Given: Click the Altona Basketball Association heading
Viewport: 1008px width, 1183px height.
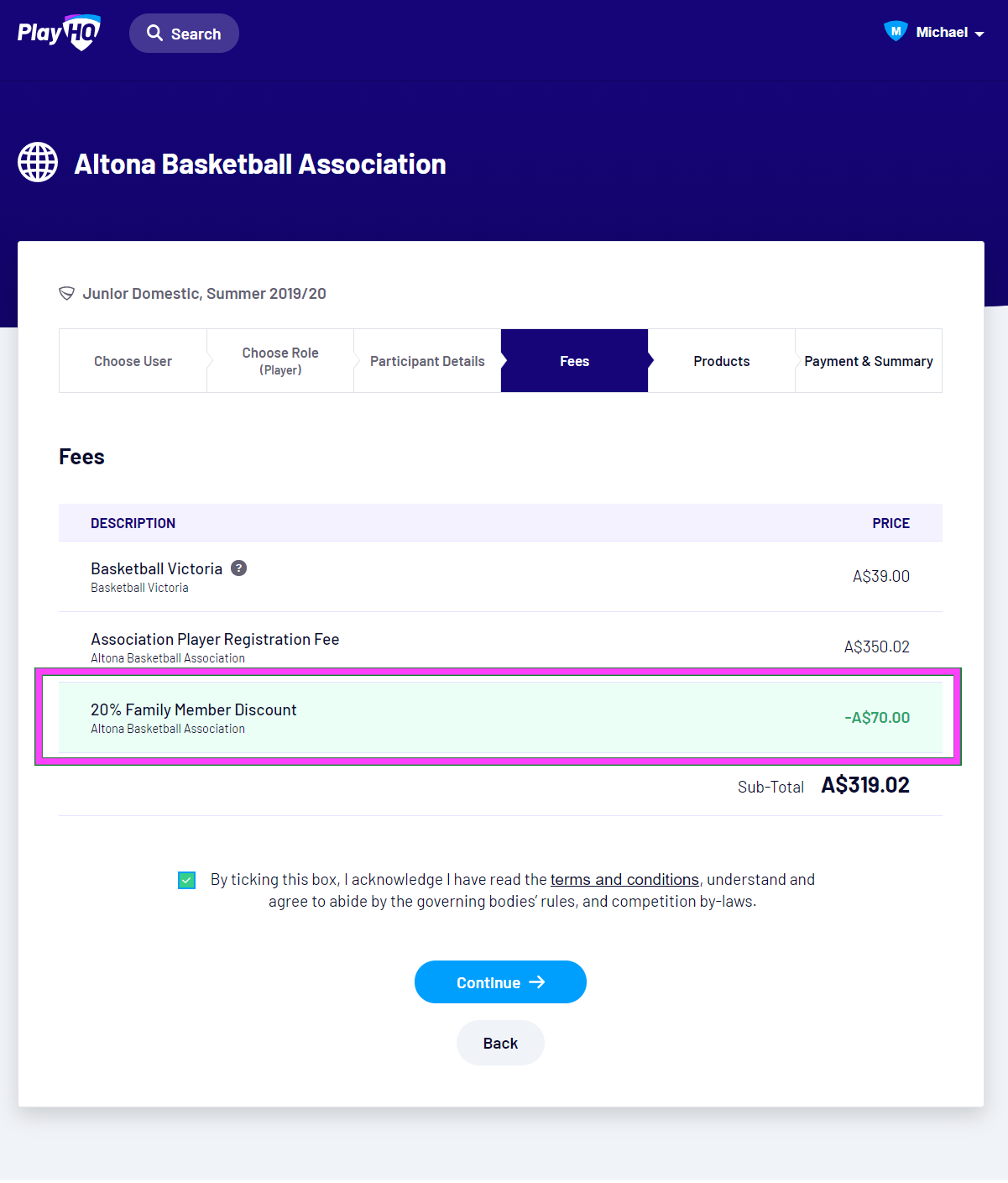Looking at the screenshot, I should pos(260,164).
